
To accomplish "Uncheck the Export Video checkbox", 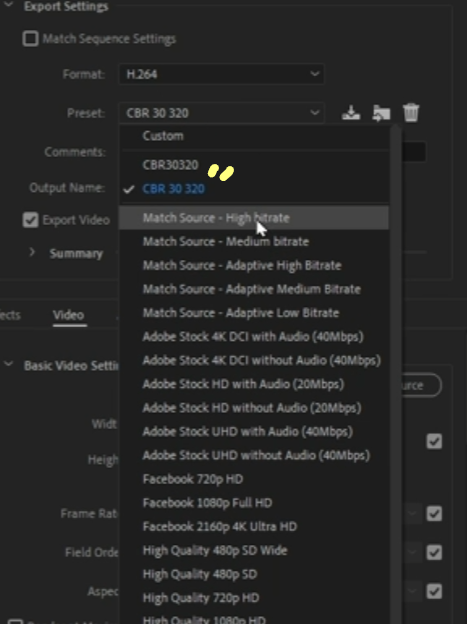I will point(31,220).
